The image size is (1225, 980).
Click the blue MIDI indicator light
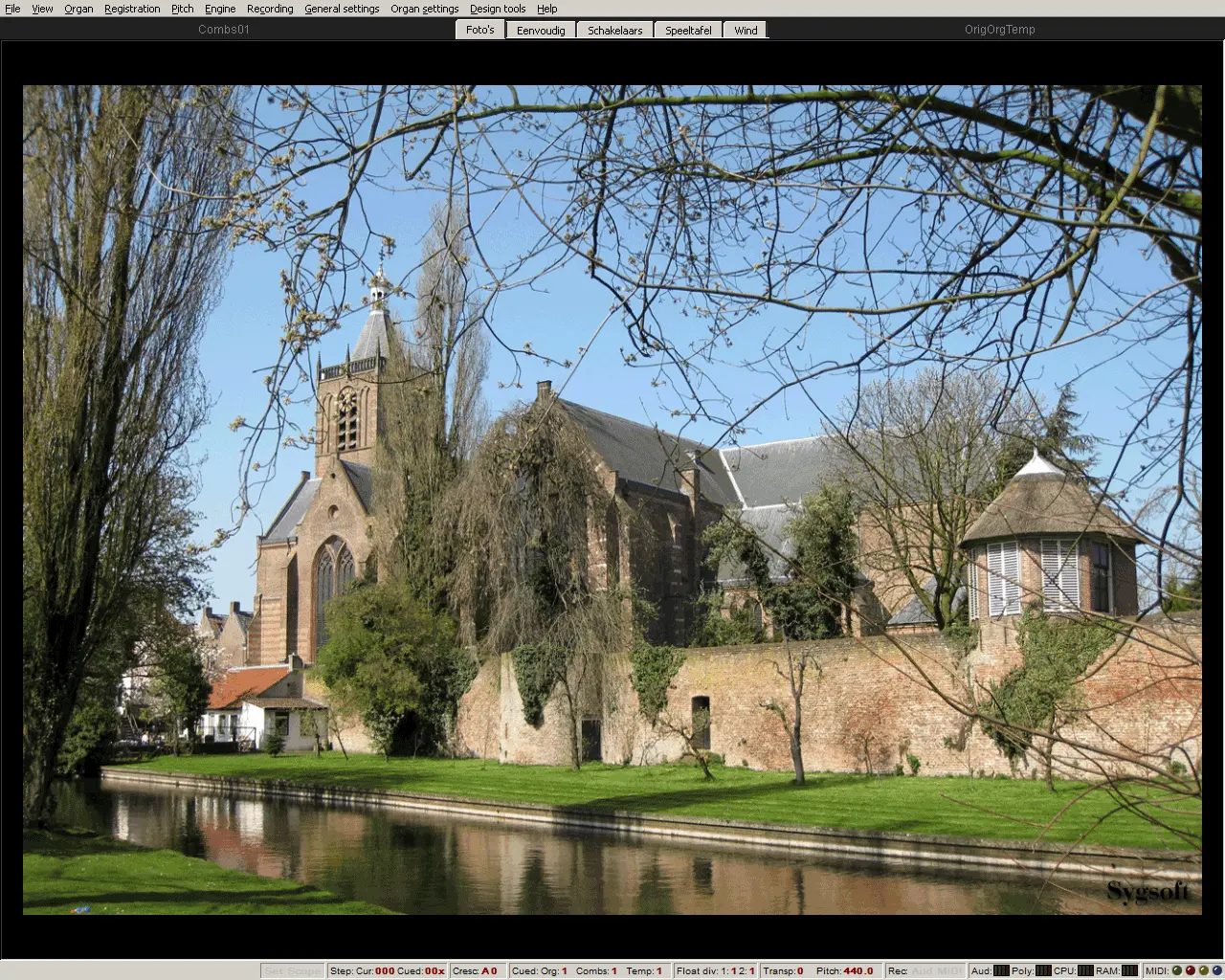pyautogui.click(x=1217, y=970)
